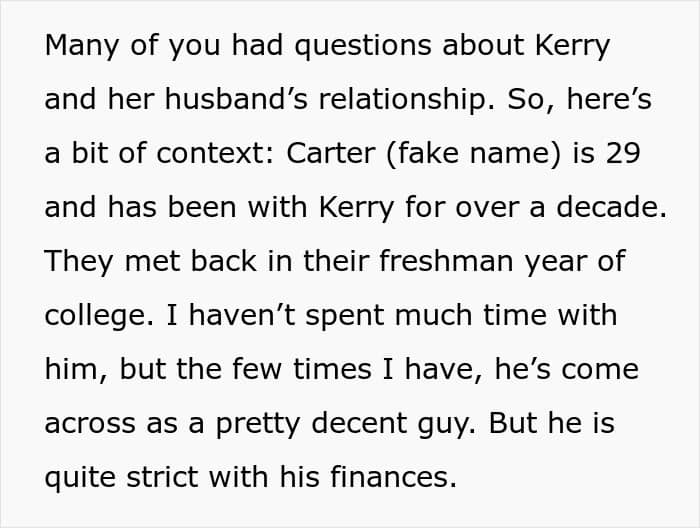Click the word "across" in the text
This screenshot has width=700, height=528.
coord(90,423)
